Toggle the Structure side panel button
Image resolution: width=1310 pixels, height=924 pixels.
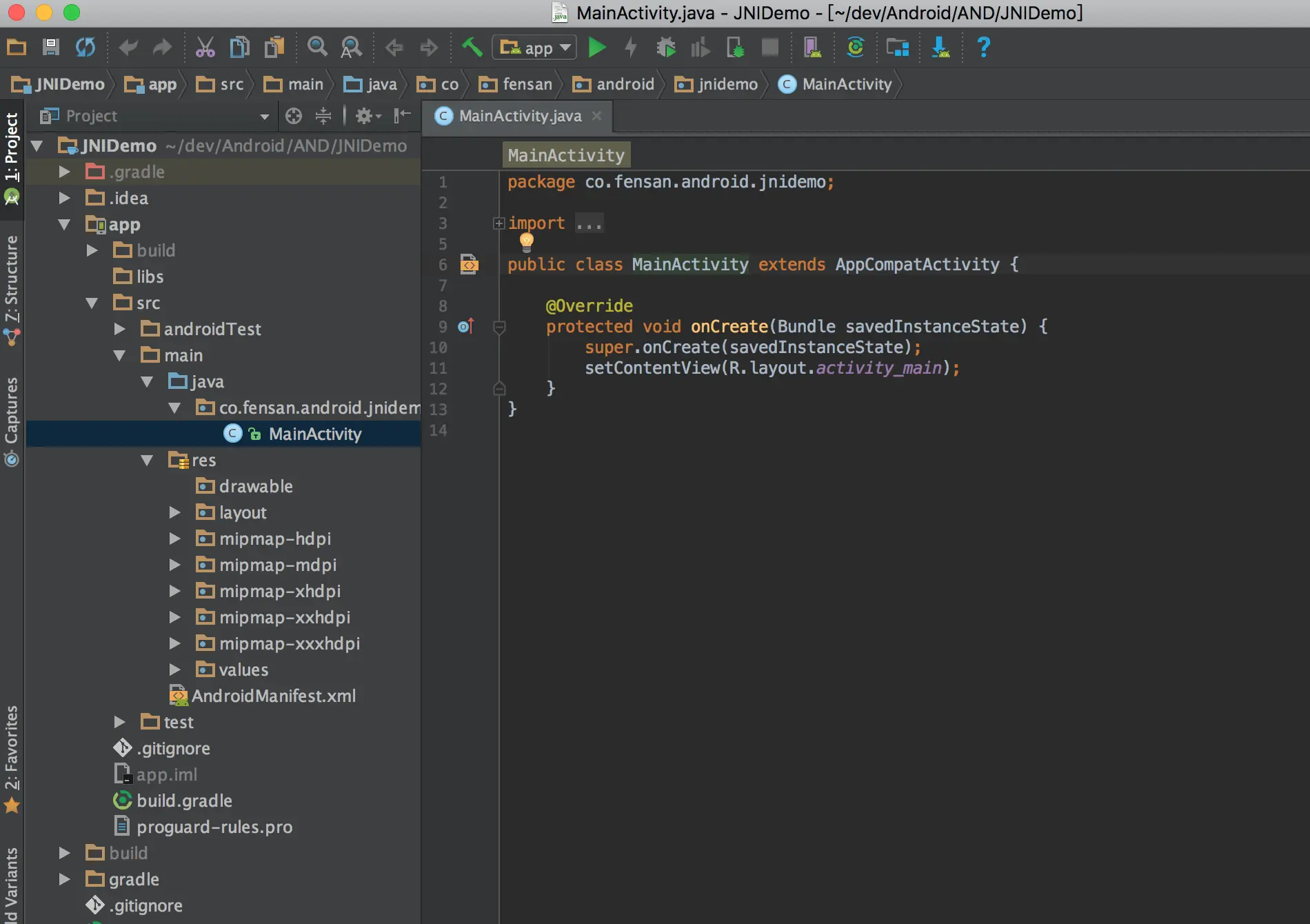12,279
